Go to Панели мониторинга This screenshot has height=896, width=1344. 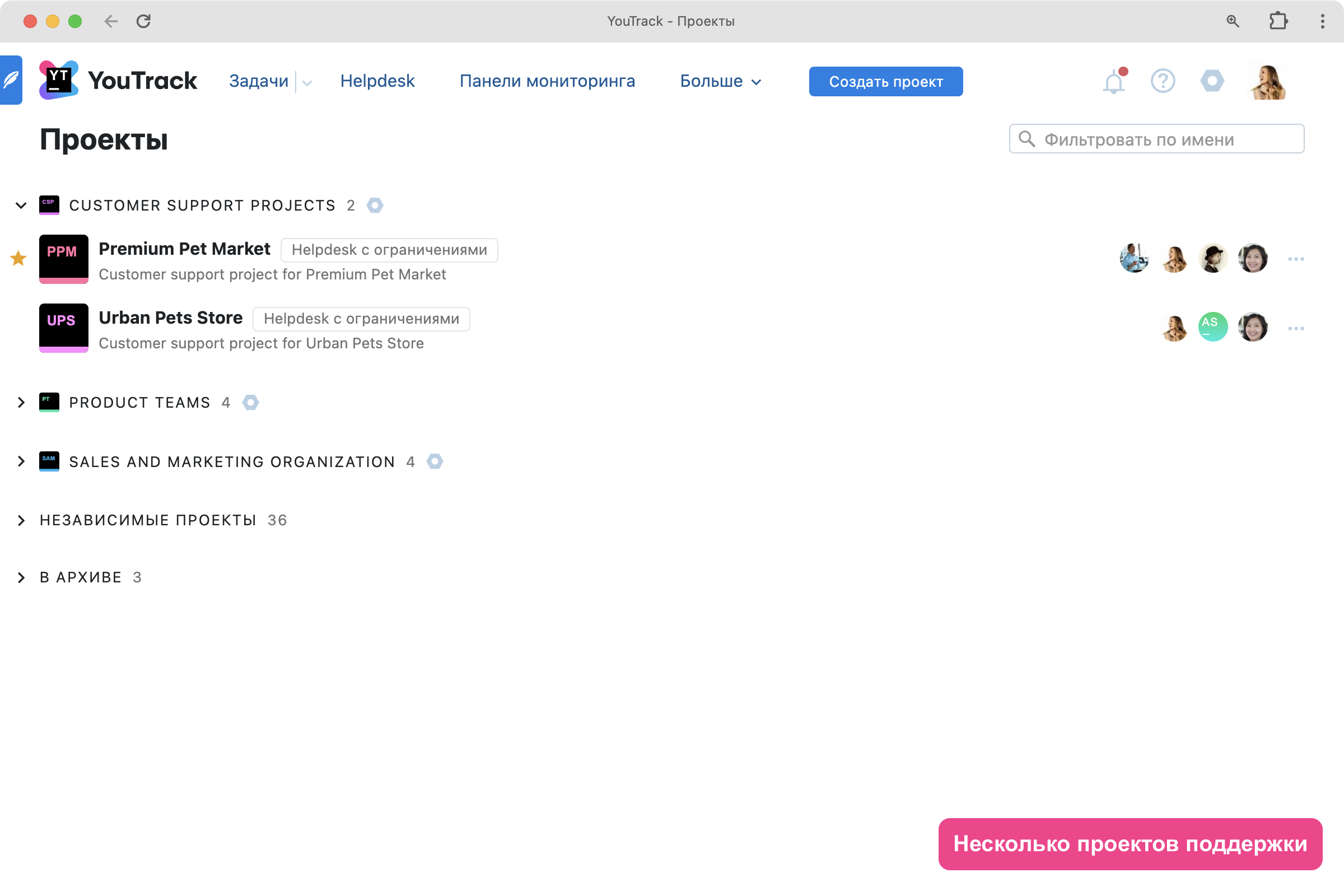(547, 81)
